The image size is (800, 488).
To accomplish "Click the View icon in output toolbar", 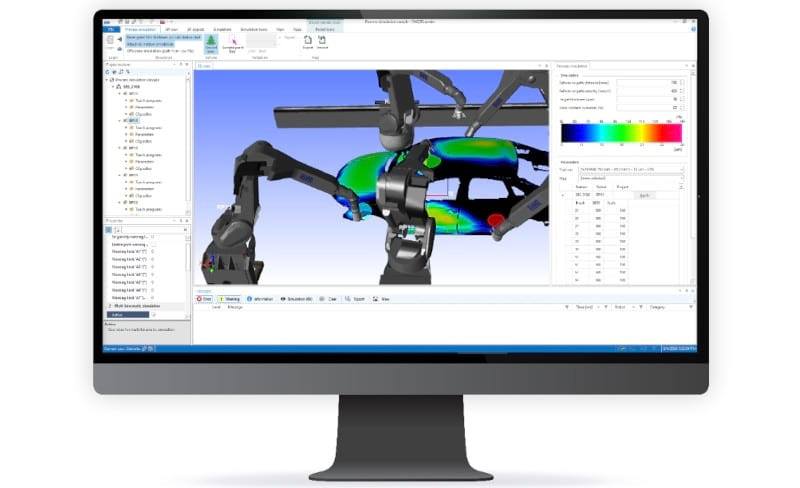I will [379, 298].
